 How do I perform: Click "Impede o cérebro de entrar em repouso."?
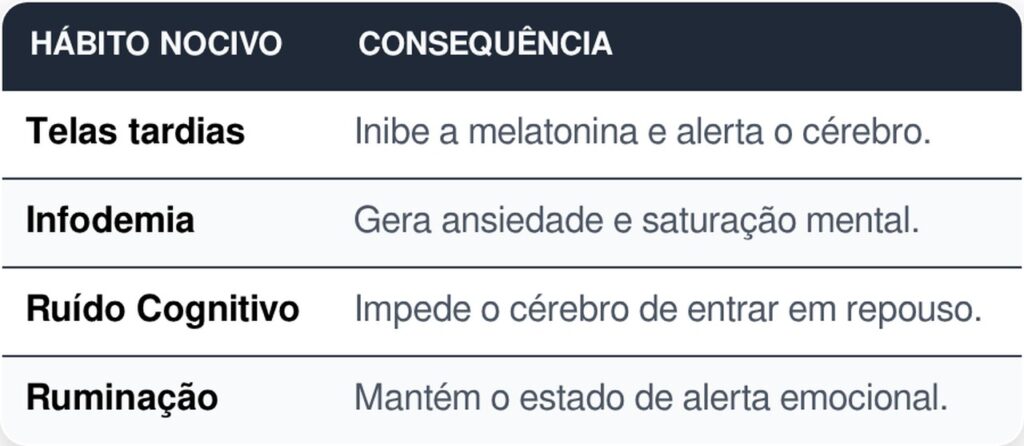pos(667,309)
